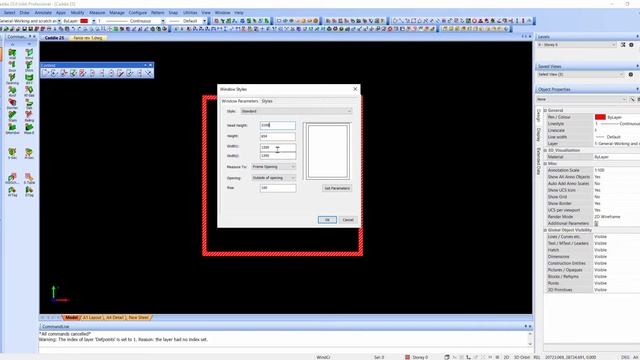Viewport: 640px width, 360px height.
Task: Open the Utilities menu
Action: pyautogui.click(x=190, y=13)
